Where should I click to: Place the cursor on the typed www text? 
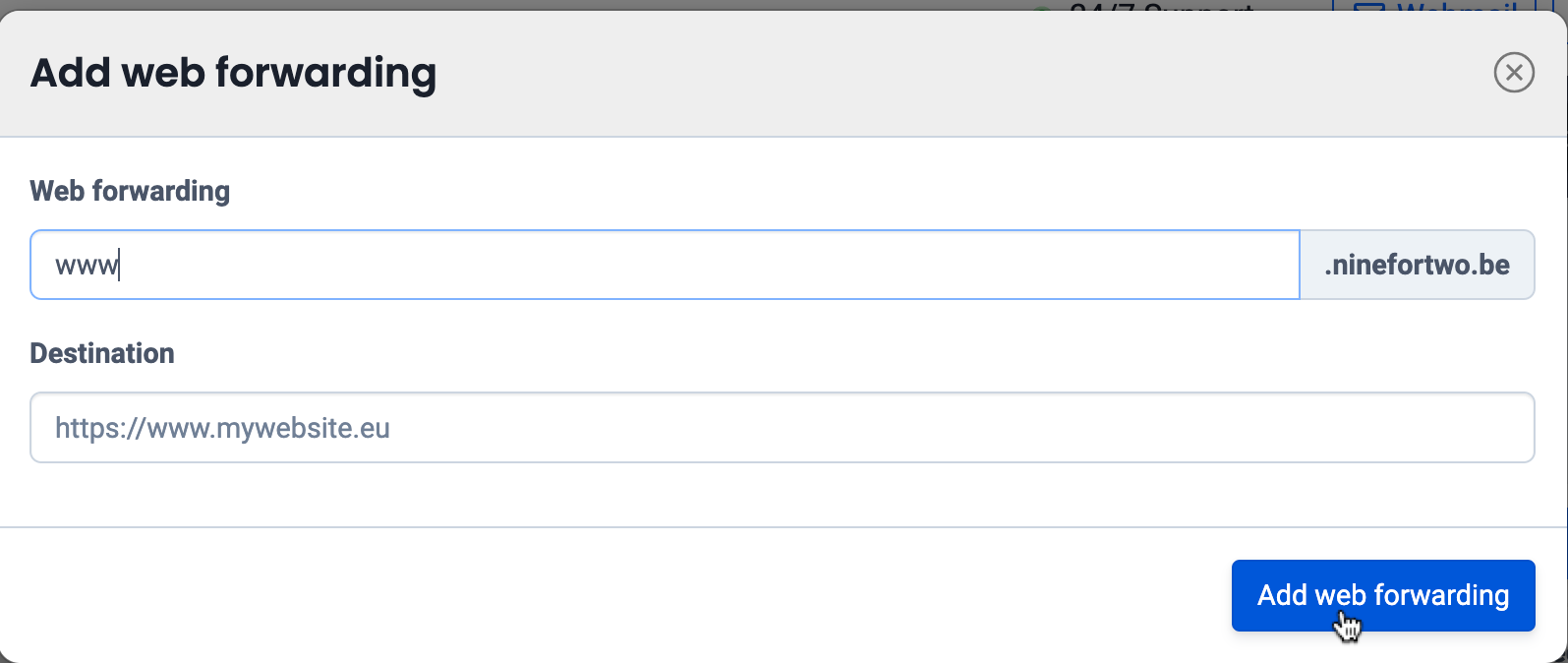tap(87, 266)
